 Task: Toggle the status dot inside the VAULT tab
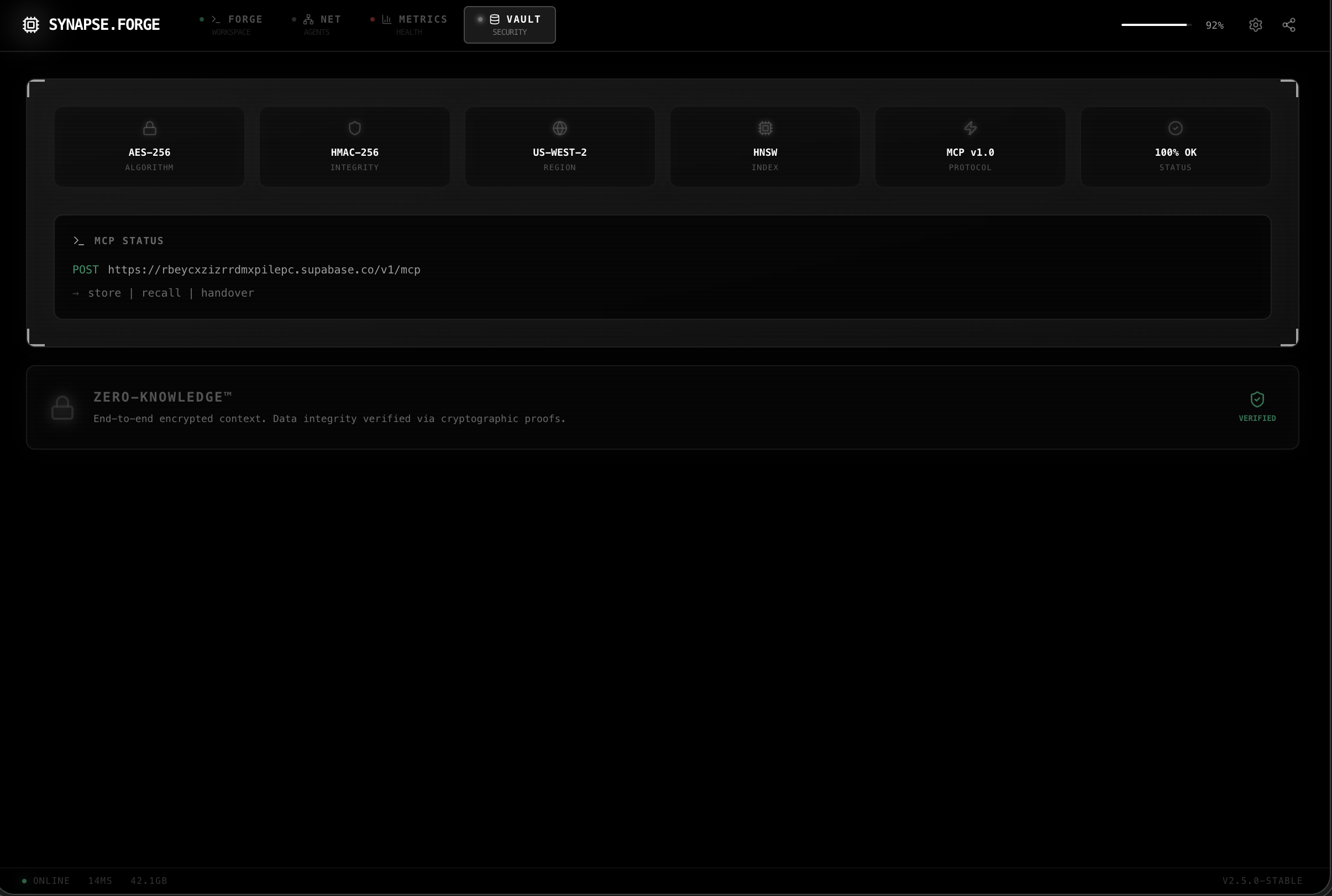point(479,19)
